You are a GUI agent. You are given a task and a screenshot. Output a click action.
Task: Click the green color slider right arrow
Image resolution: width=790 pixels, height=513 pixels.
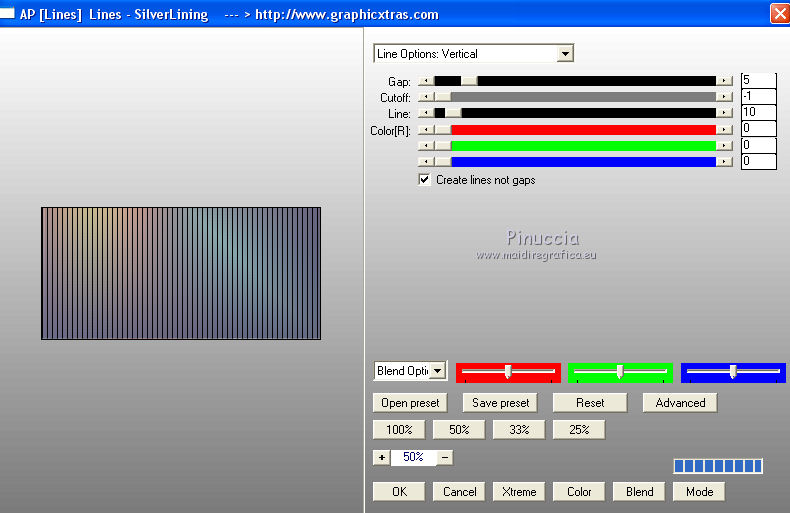(x=724, y=146)
